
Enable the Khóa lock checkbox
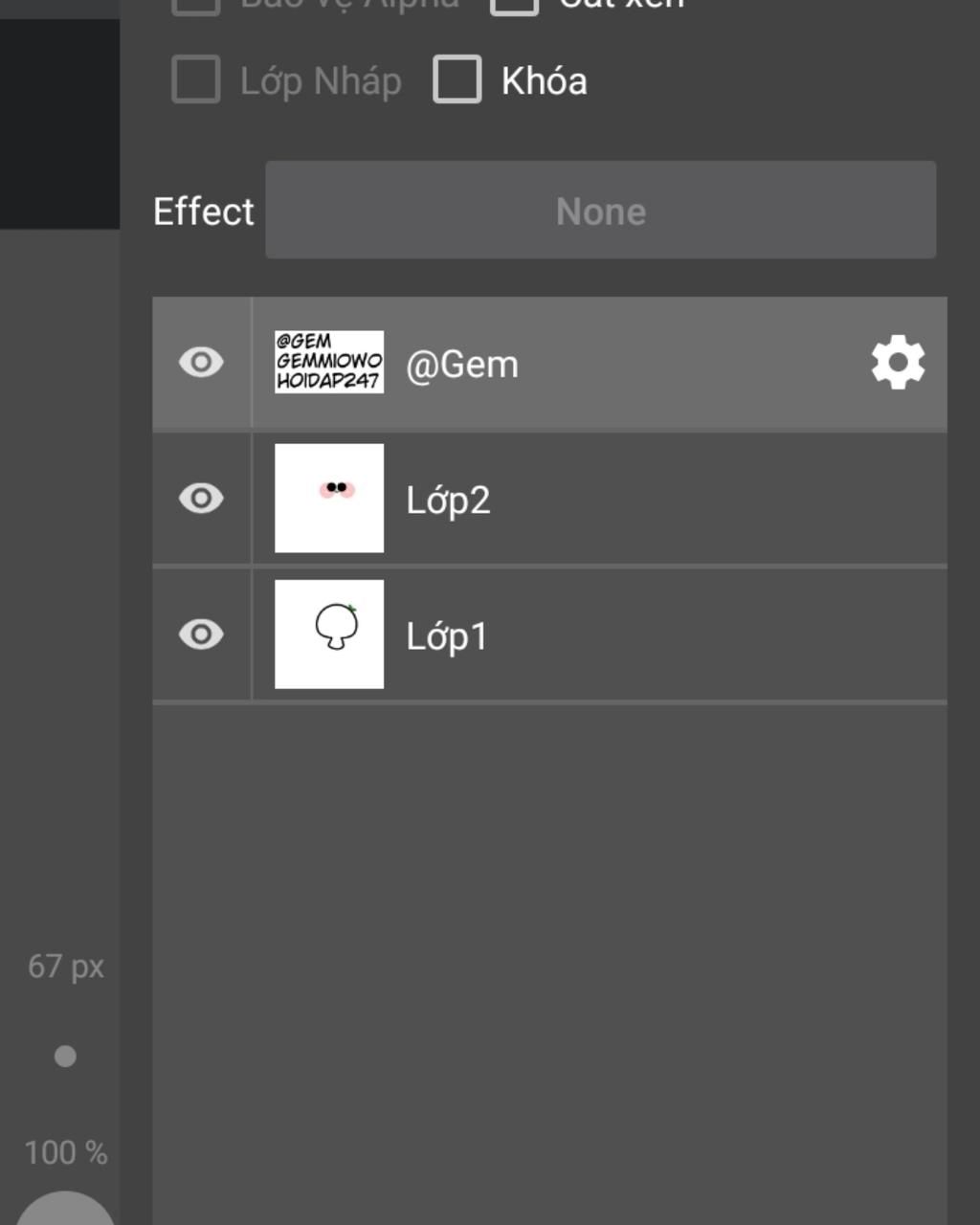(457, 79)
